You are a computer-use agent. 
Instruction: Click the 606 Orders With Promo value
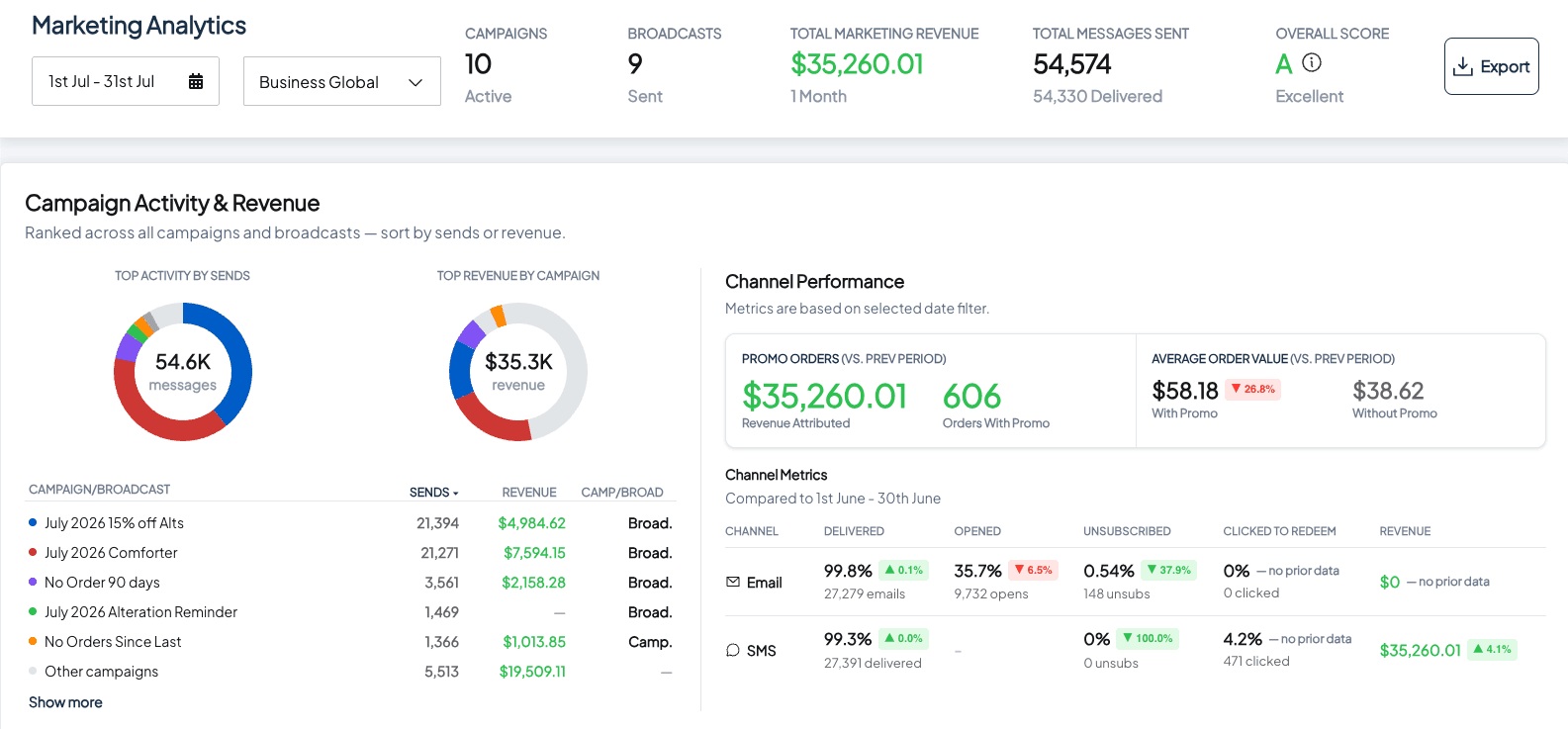pos(971,396)
